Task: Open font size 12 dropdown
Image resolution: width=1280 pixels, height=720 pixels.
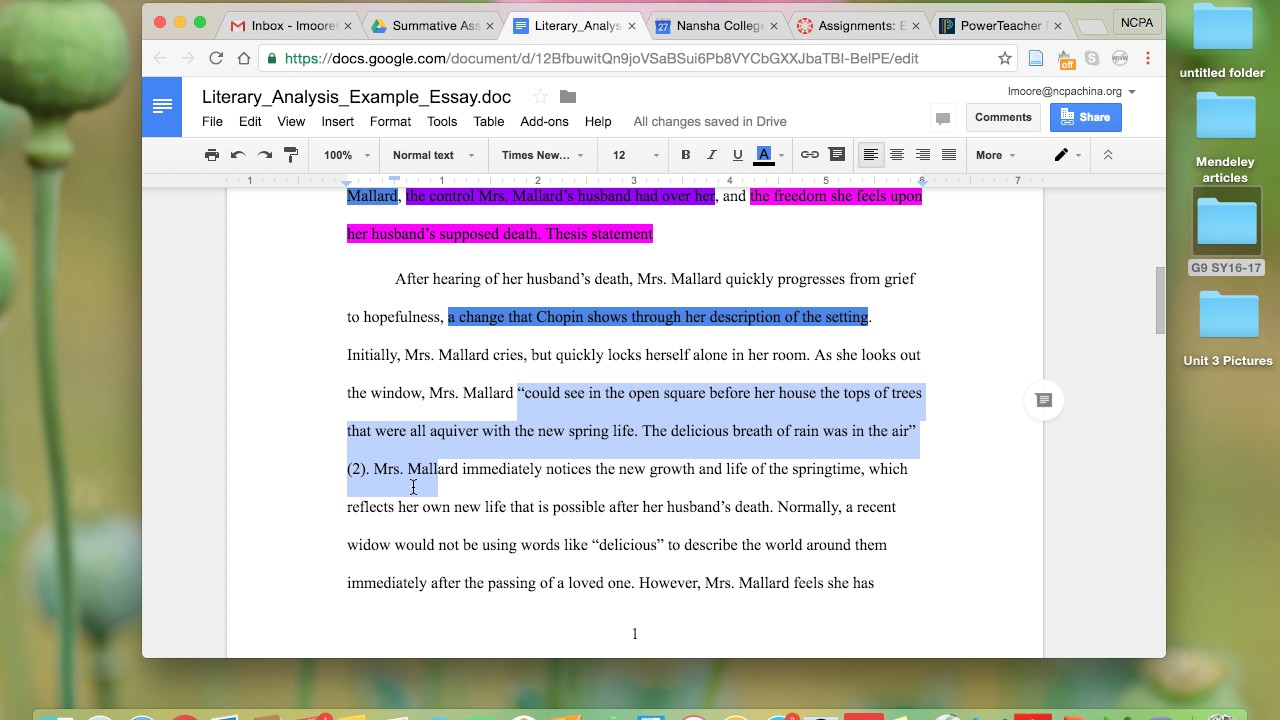Action: point(635,155)
